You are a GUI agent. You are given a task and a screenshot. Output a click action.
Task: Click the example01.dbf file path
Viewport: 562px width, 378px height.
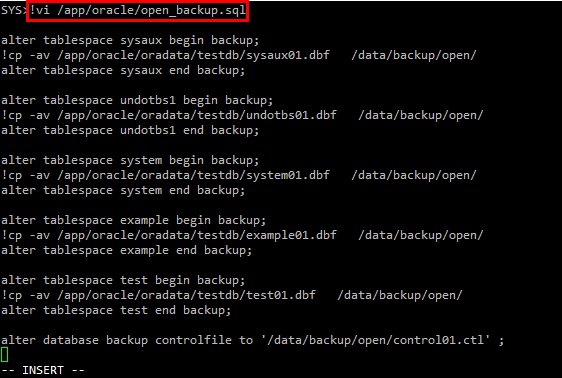tap(197, 235)
